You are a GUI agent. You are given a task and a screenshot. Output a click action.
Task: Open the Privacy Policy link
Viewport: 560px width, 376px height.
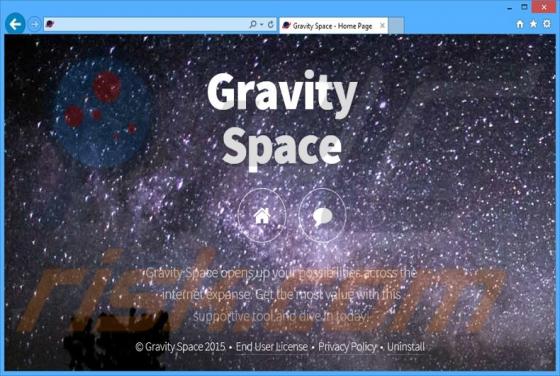[x=347, y=346]
